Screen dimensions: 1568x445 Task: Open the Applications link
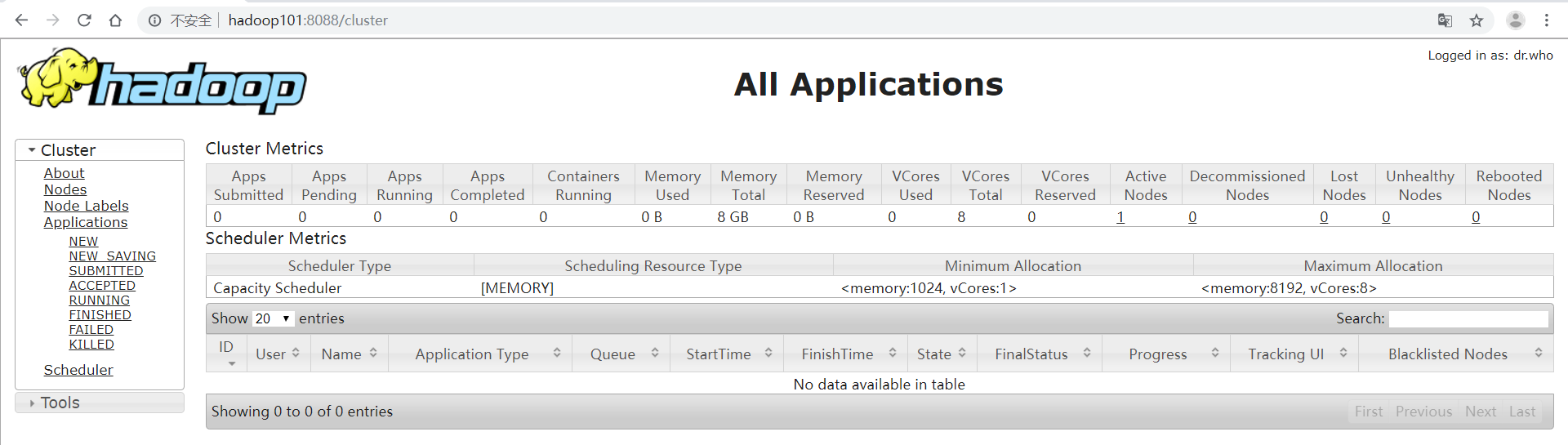coord(86,222)
